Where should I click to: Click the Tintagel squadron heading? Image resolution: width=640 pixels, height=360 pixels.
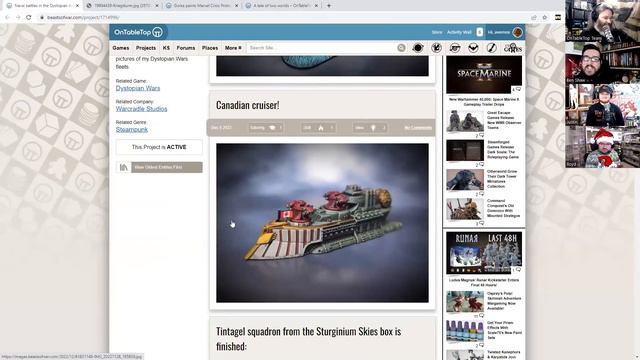(x=309, y=338)
